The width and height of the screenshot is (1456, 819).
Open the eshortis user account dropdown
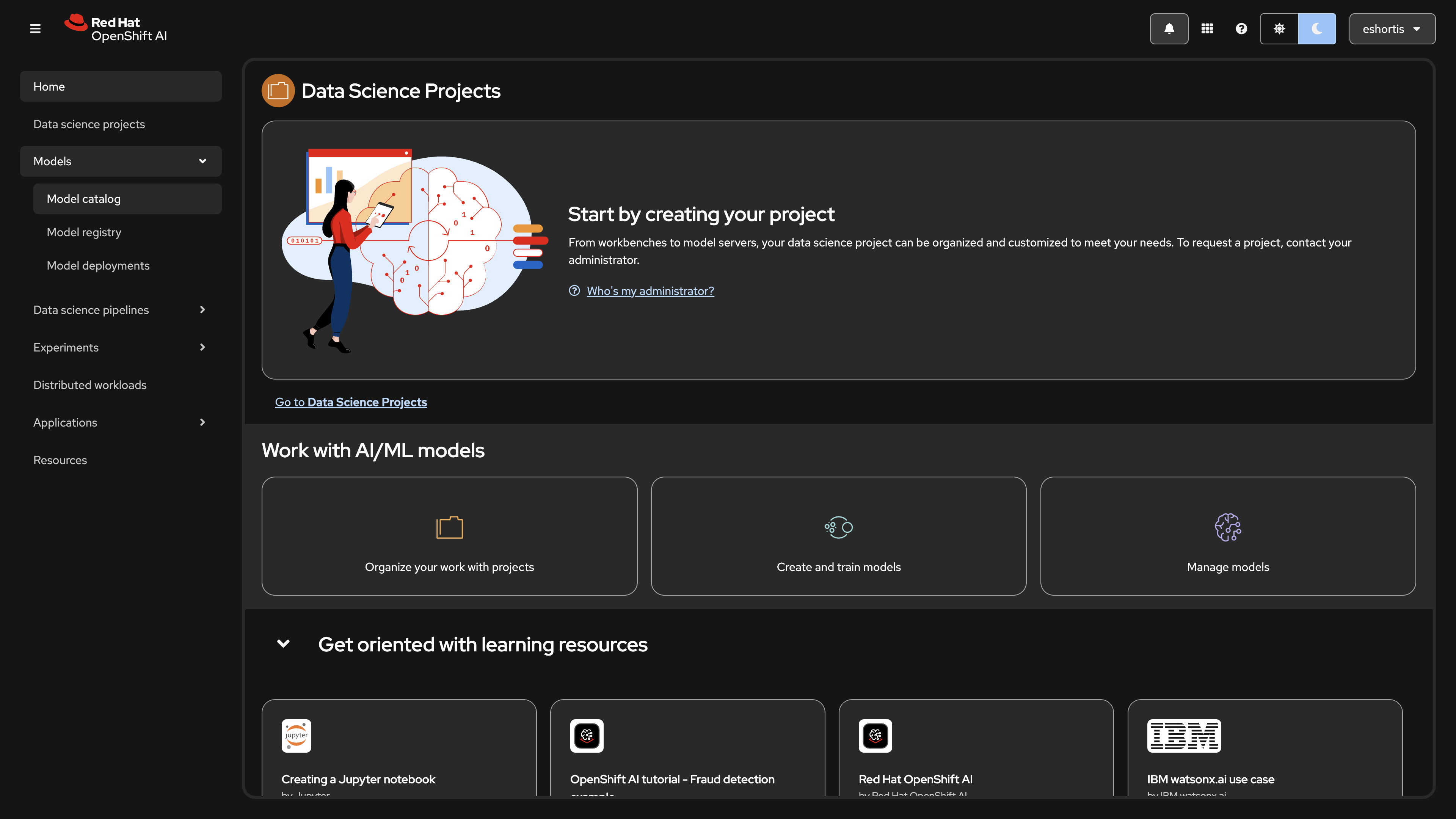pos(1392,28)
